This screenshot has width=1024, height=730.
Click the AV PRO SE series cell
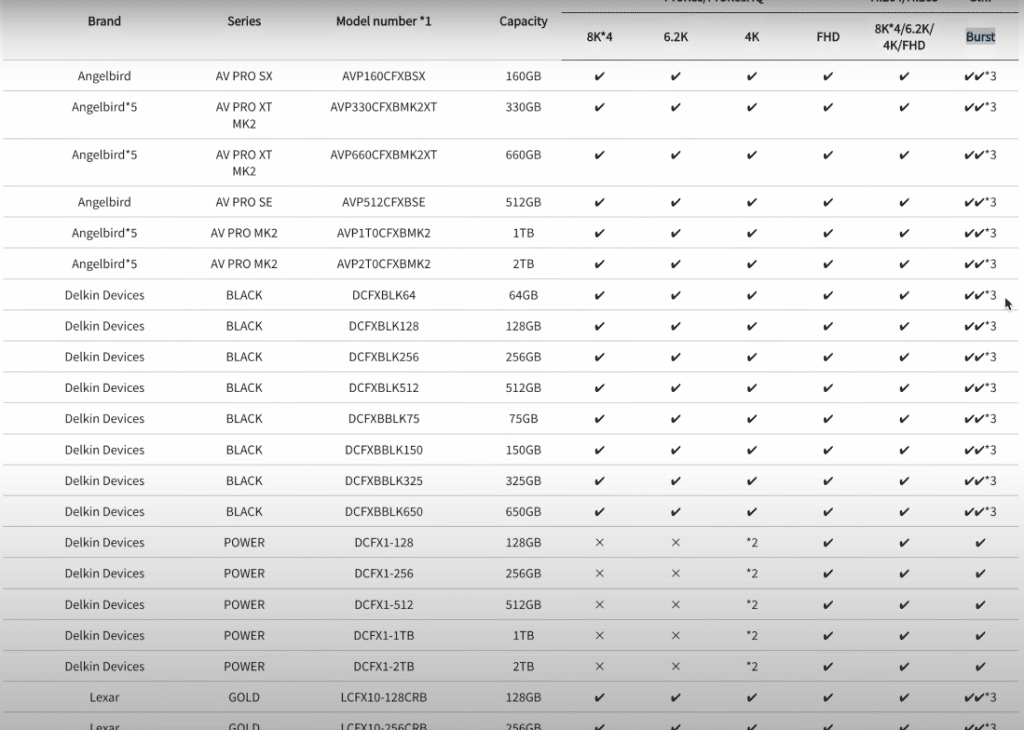(244, 202)
